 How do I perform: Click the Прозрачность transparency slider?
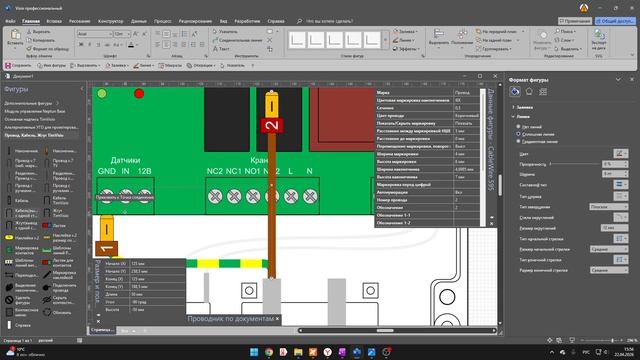(x=575, y=164)
